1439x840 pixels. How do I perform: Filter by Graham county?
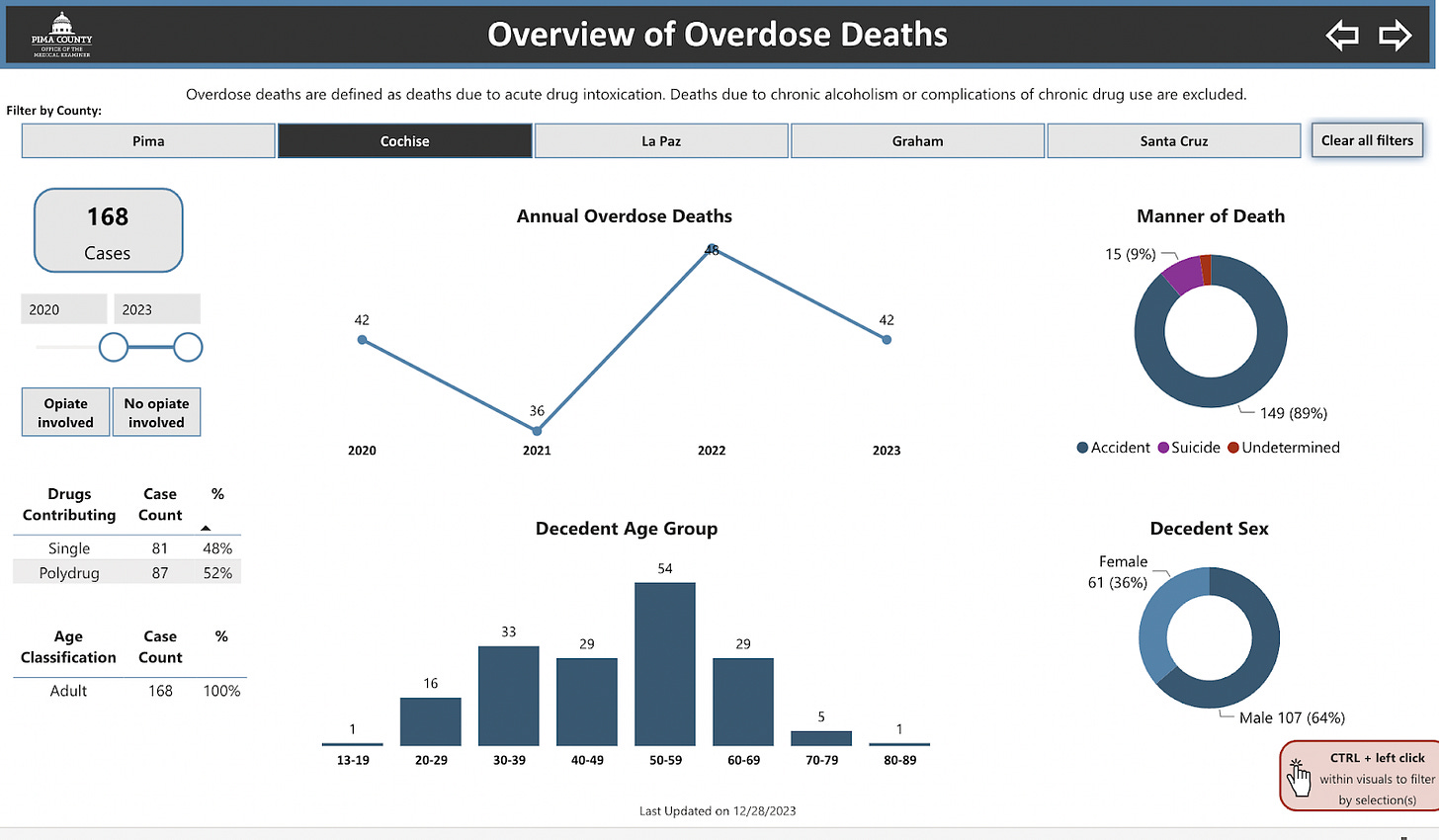click(x=917, y=141)
